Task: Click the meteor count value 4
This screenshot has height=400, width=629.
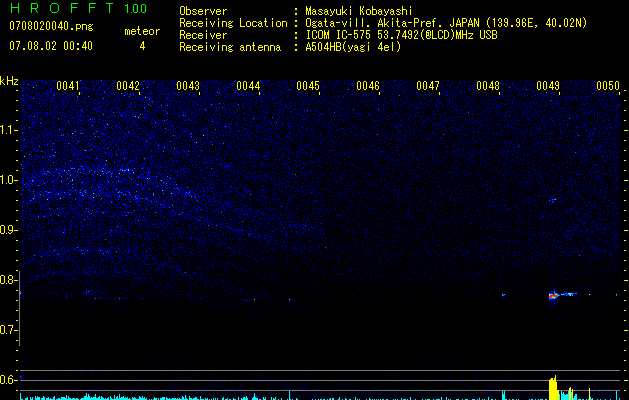Action: (x=142, y=46)
